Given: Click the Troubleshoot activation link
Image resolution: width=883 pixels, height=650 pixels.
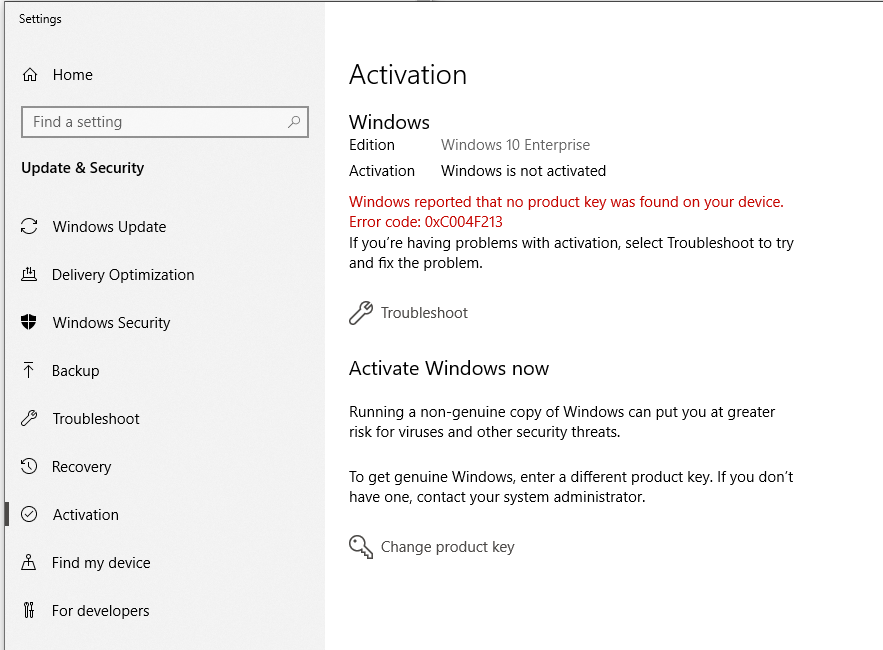Looking at the screenshot, I should (x=424, y=313).
